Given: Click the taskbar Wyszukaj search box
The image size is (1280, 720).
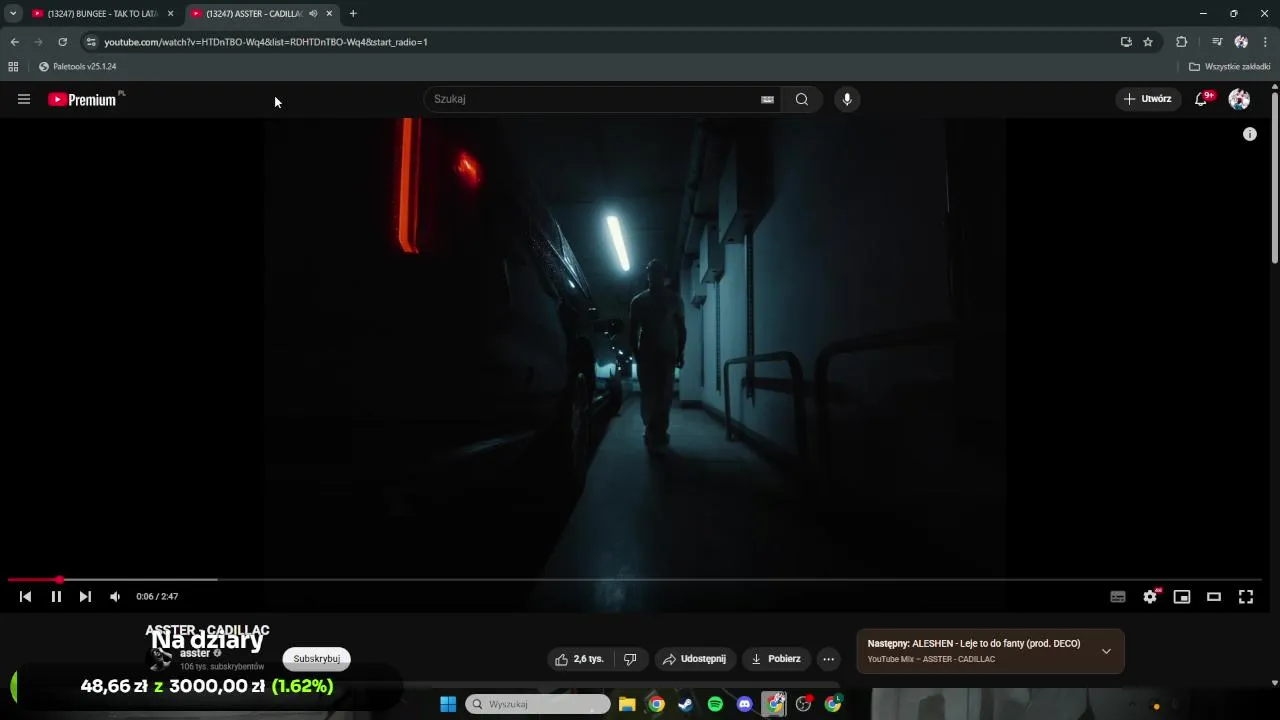Looking at the screenshot, I should (x=538, y=704).
